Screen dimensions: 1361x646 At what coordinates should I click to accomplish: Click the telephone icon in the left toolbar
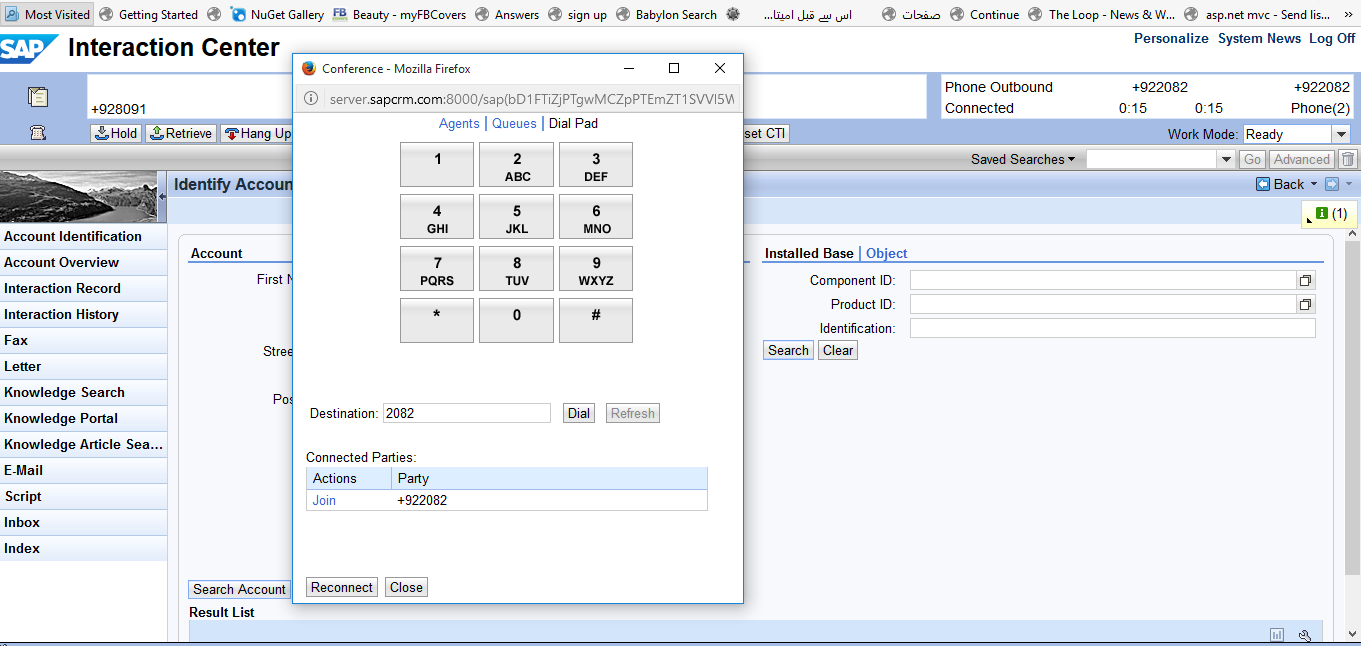point(38,133)
